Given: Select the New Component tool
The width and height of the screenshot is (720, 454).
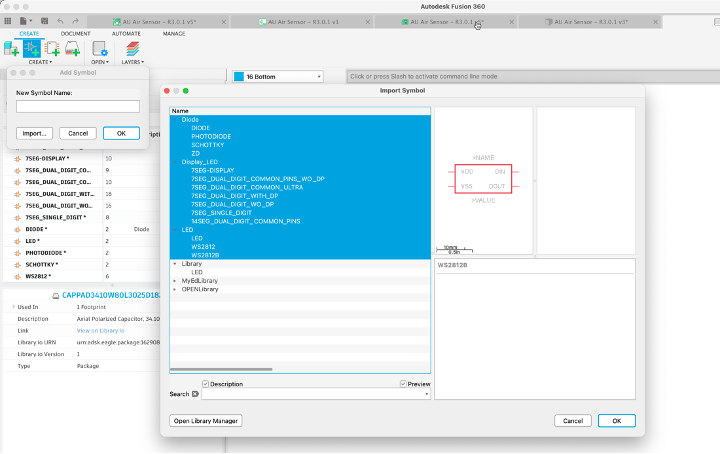Looking at the screenshot, I should point(11,49).
